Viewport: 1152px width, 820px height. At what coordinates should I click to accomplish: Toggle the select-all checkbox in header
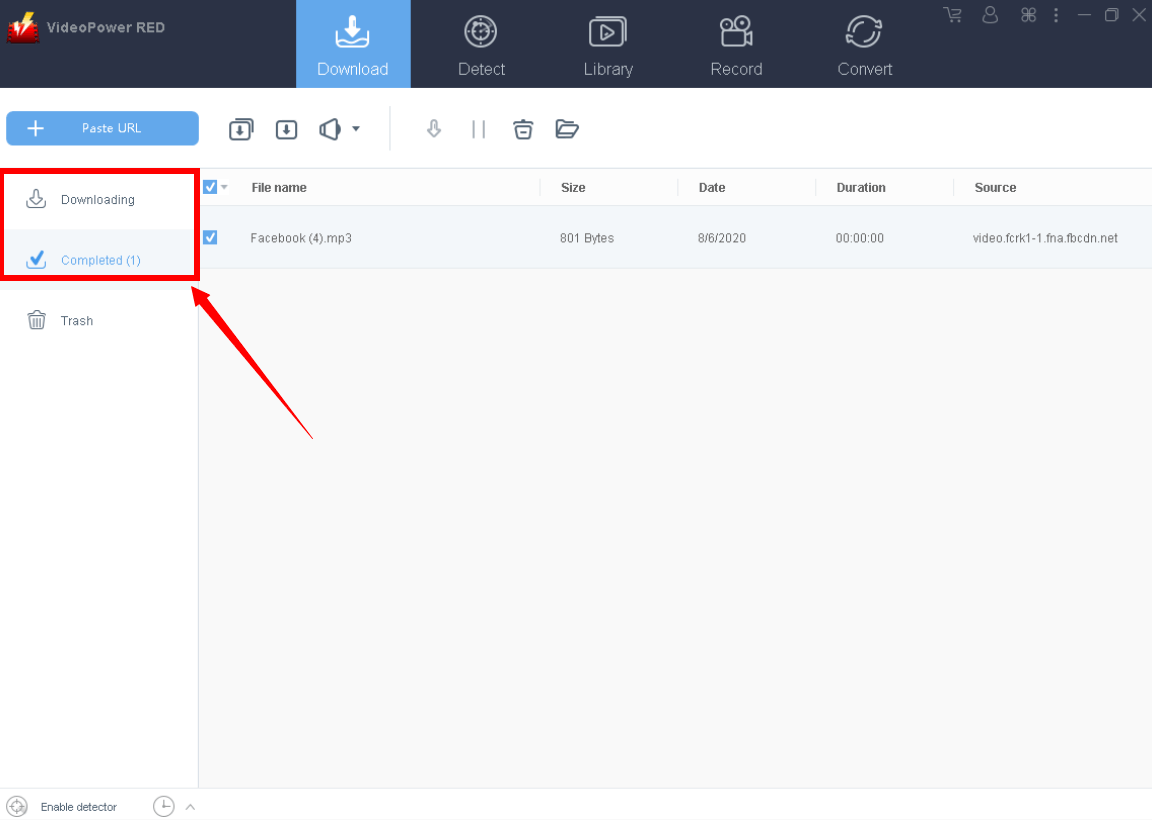(209, 187)
